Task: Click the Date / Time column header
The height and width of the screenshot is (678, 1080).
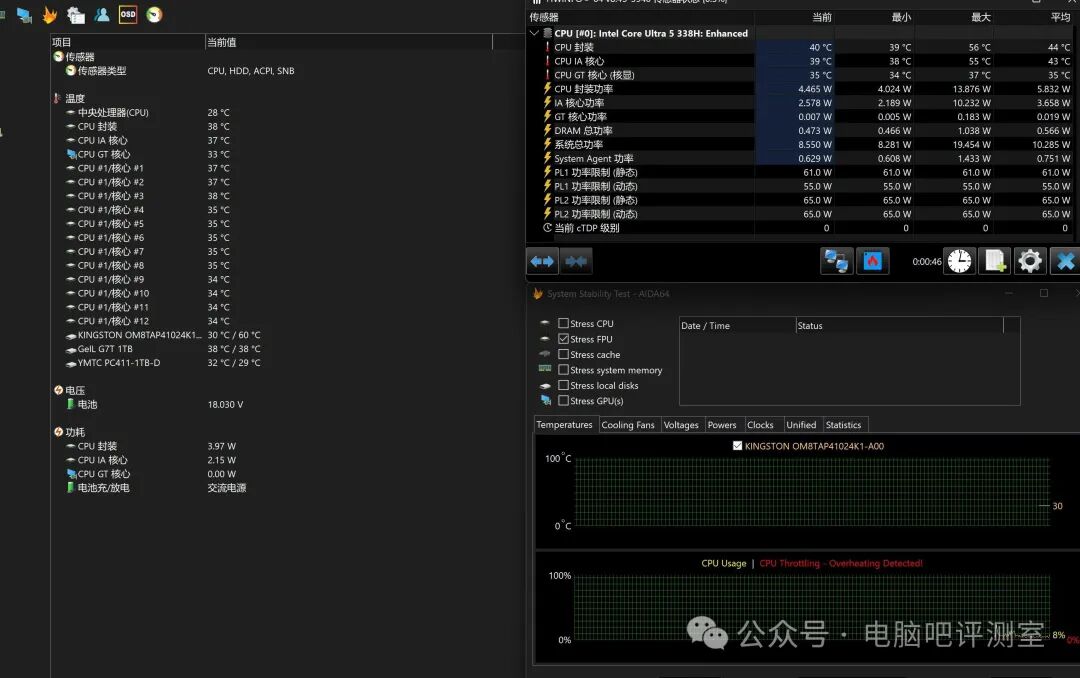Action: [x=705, y=326]
